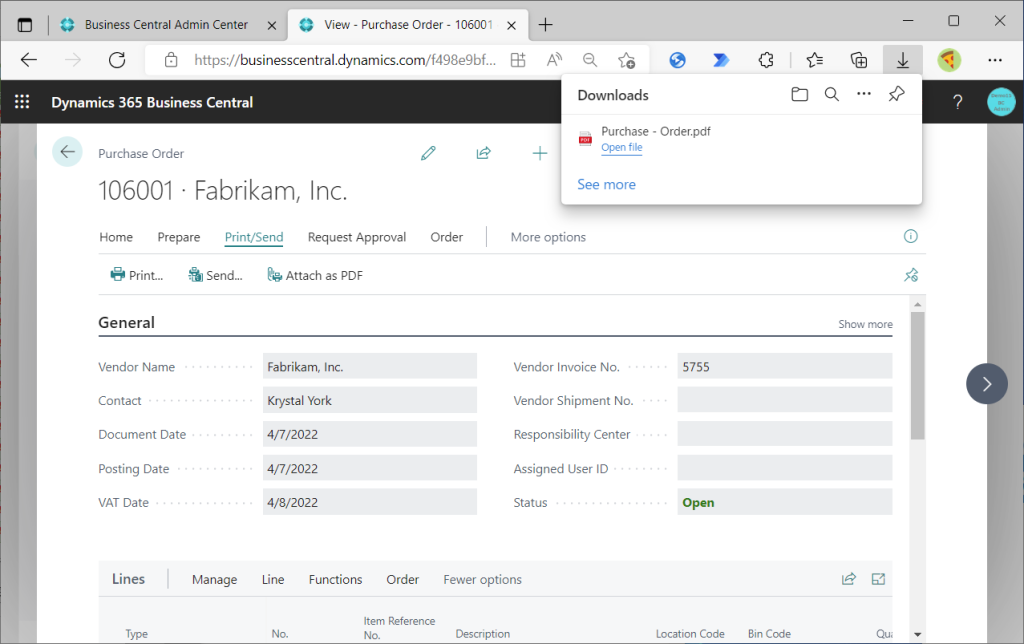Activate Read Aloud icon in address bar
1024x644 pixels.
(554, 60)
